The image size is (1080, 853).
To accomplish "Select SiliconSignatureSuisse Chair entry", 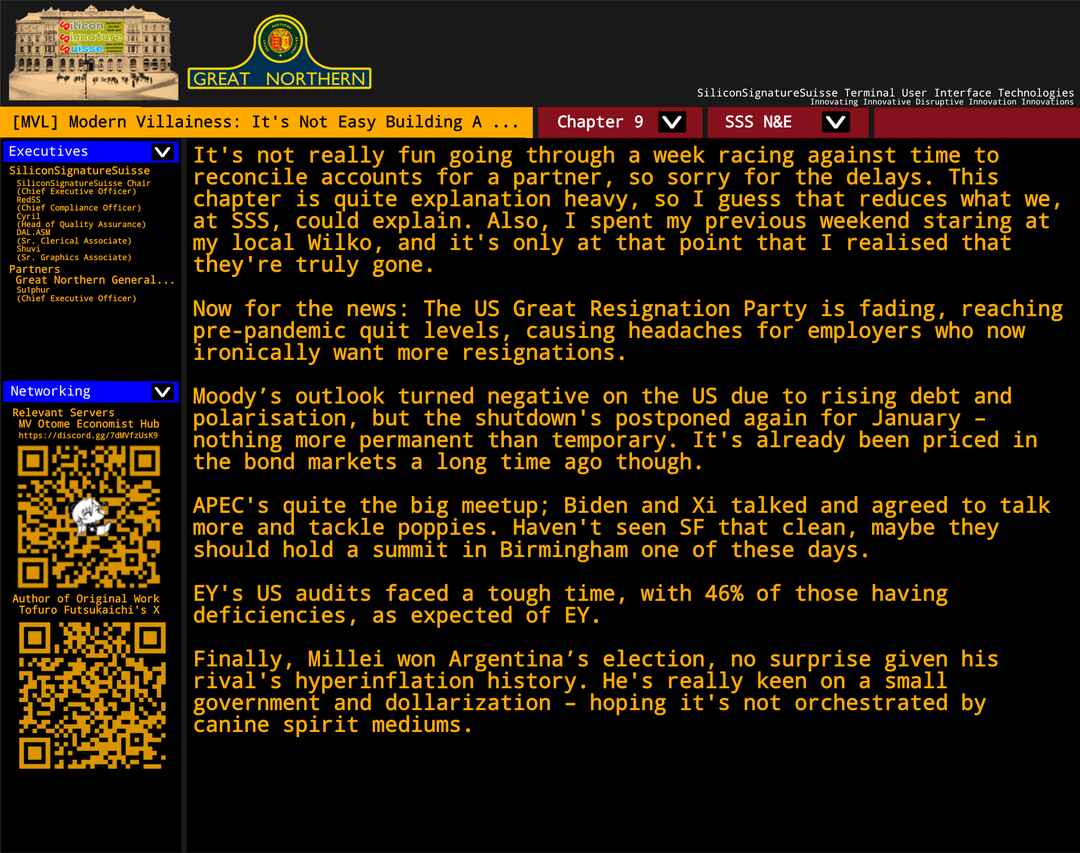I will (83, 183).
